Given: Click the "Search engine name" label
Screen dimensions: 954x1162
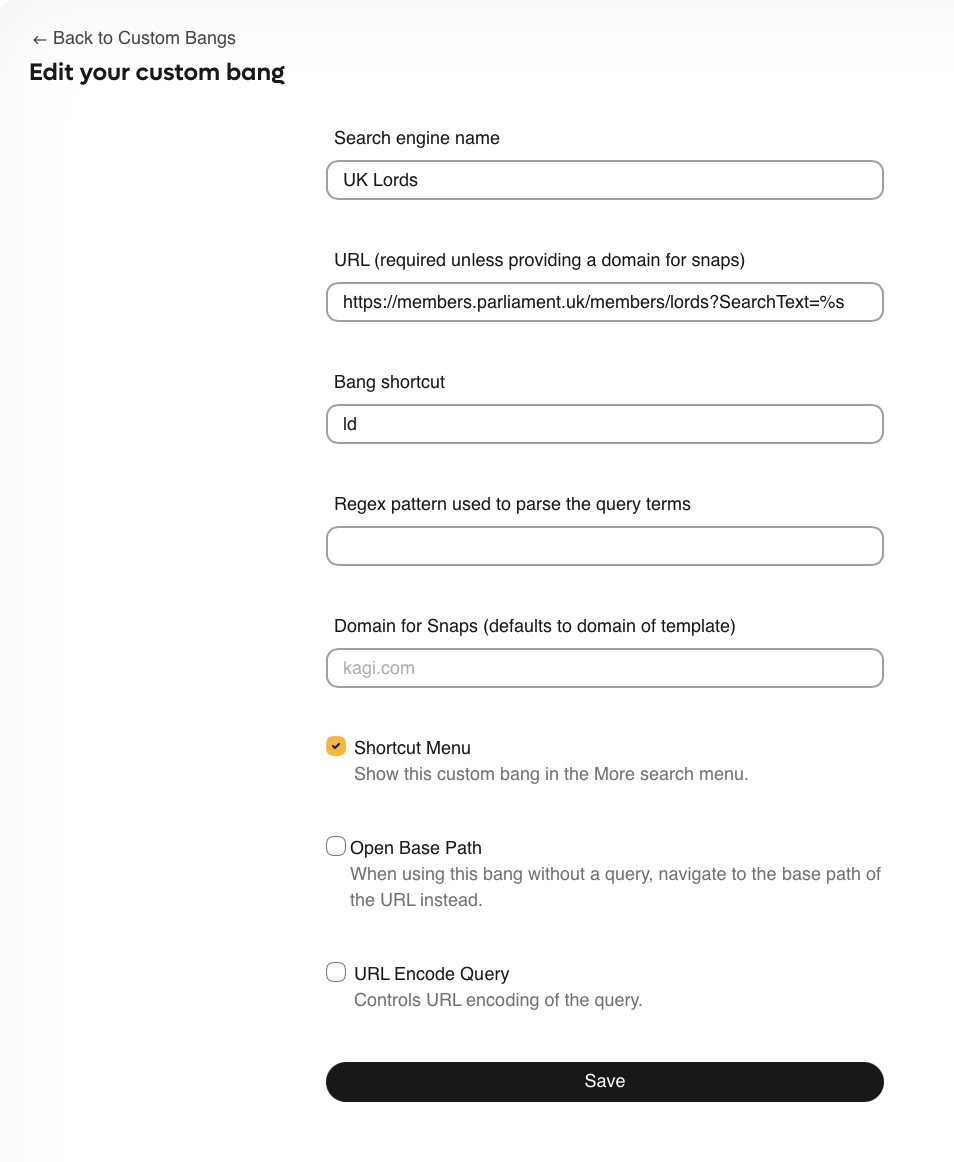Looking at the screenshot, I should coord(416,138).
